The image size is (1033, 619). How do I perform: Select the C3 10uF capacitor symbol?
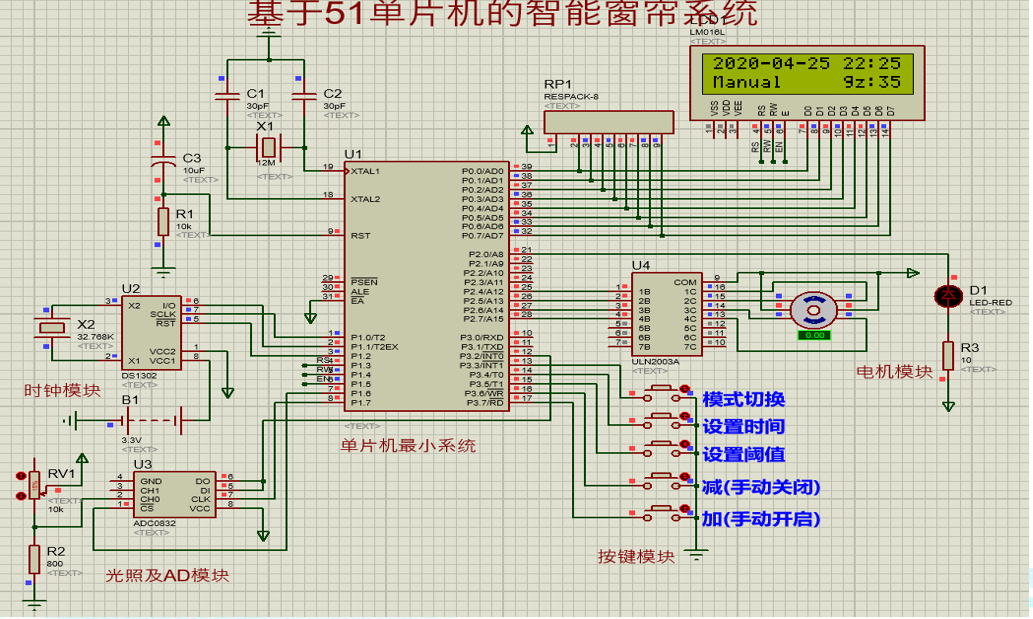163,163
